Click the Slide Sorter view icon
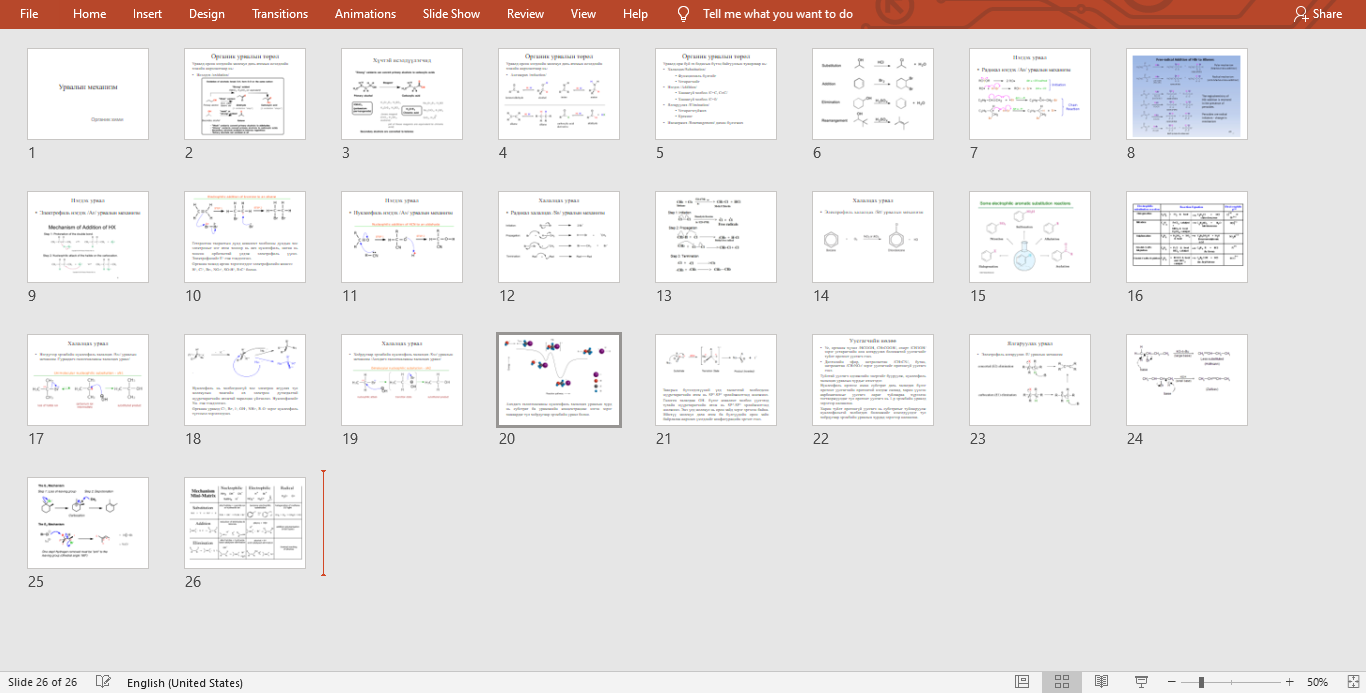Viewport: 1366px width, 693px height. [1062, 682]
